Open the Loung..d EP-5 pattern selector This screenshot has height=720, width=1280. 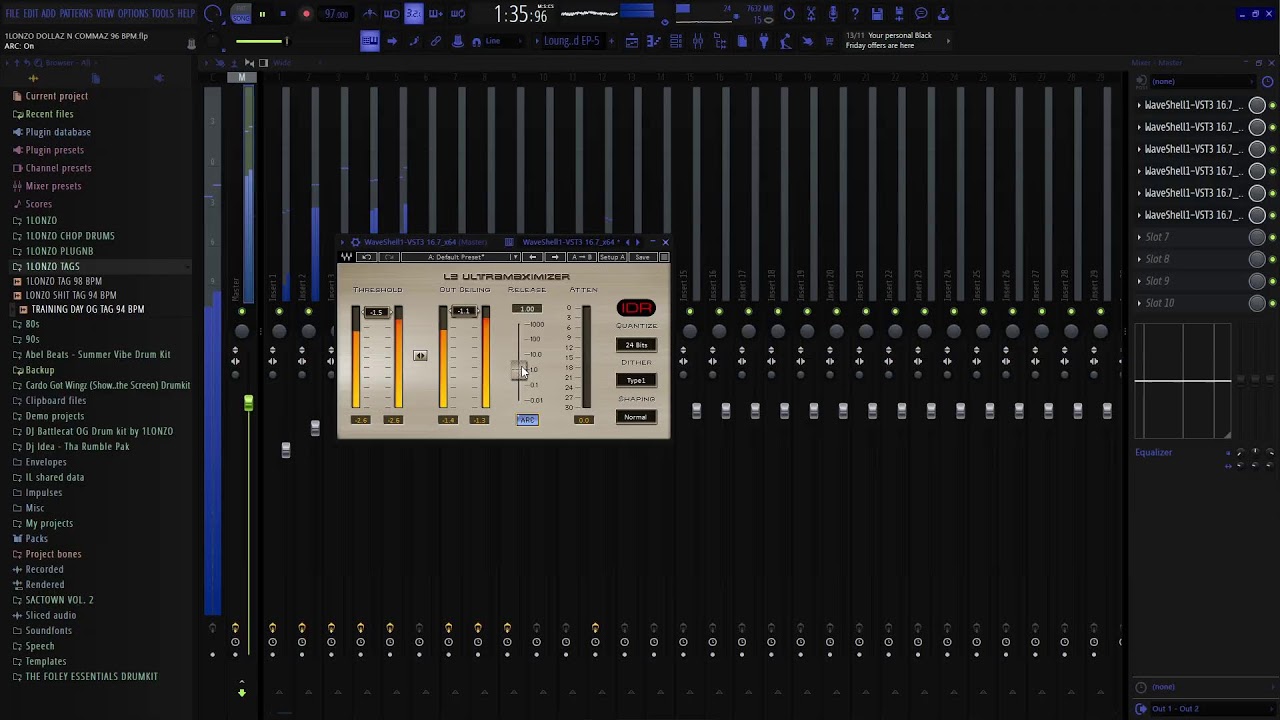[571, 41]
